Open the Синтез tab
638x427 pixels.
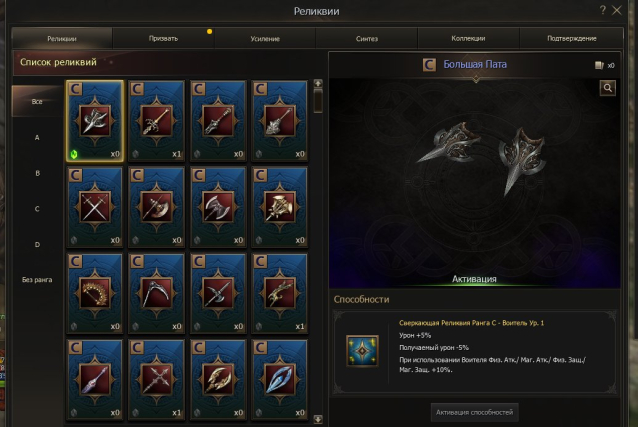pos(367,39)
